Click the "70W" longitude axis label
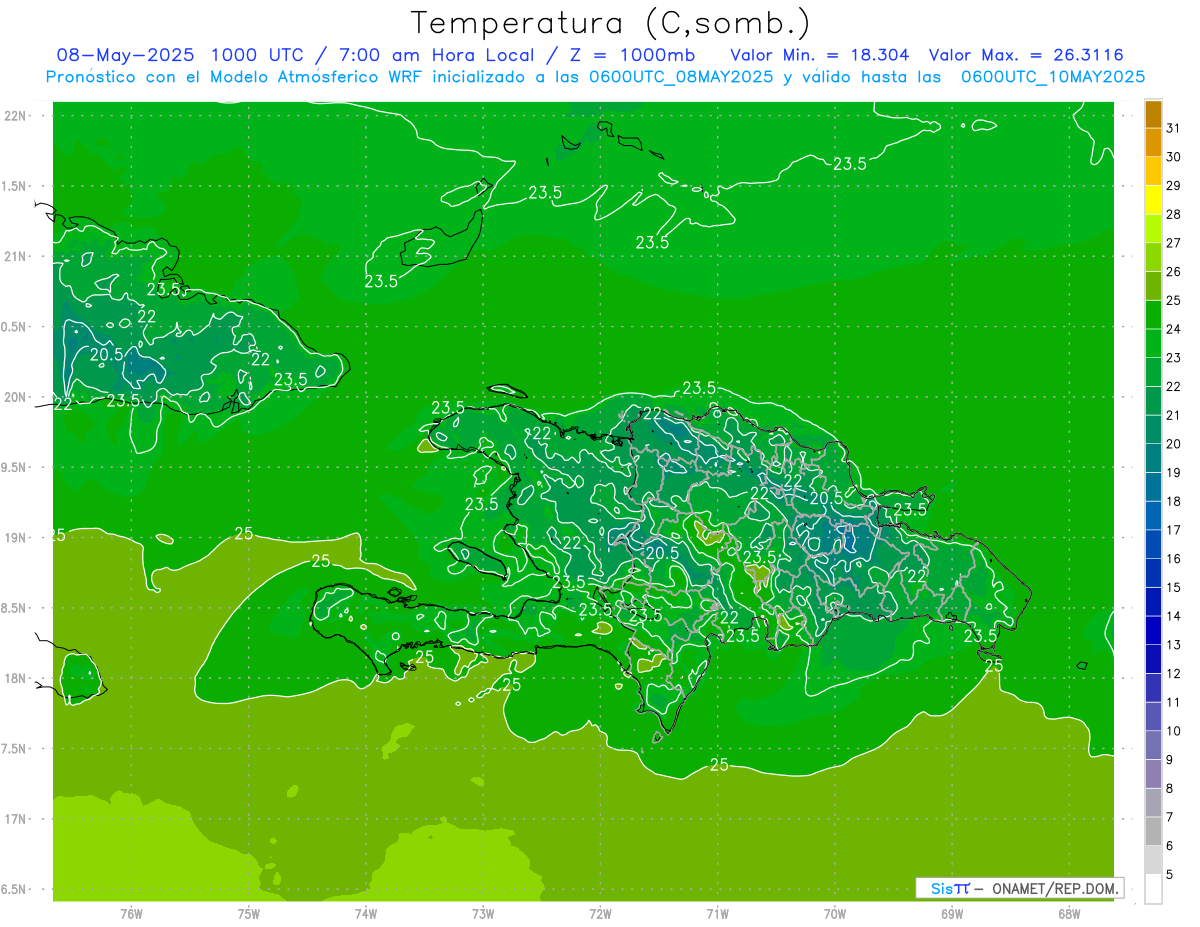This screenshot has width=1200, height=927. click(x=835, y=913)
